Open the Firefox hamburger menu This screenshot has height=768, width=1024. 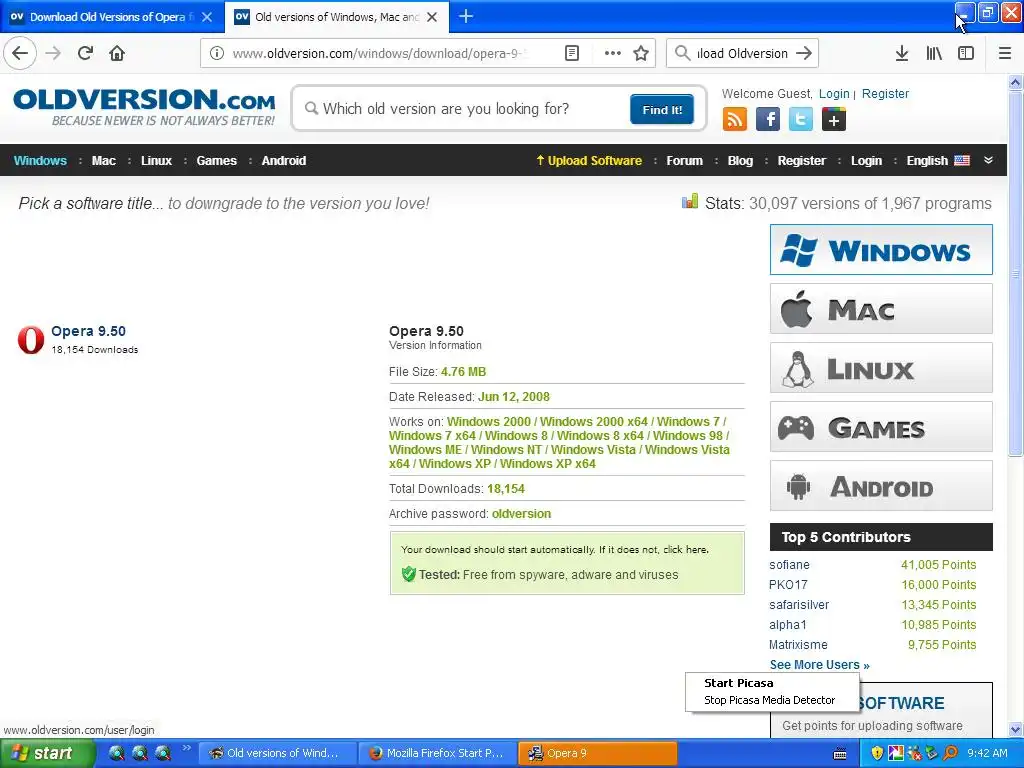click(1005, 53)
